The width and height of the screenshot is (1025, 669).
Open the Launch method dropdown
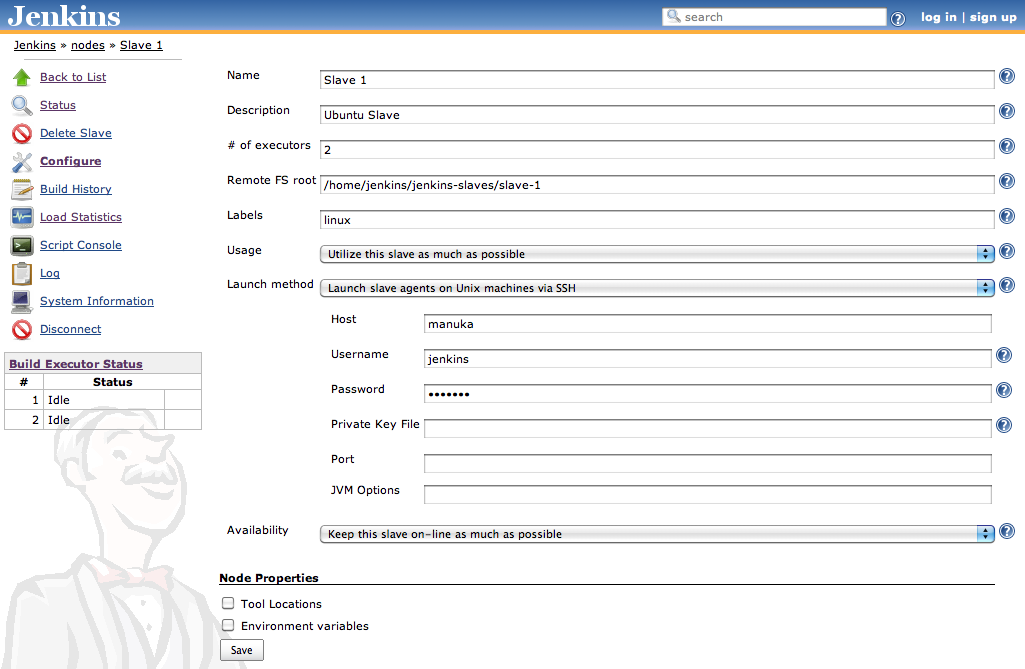(657, 288)
